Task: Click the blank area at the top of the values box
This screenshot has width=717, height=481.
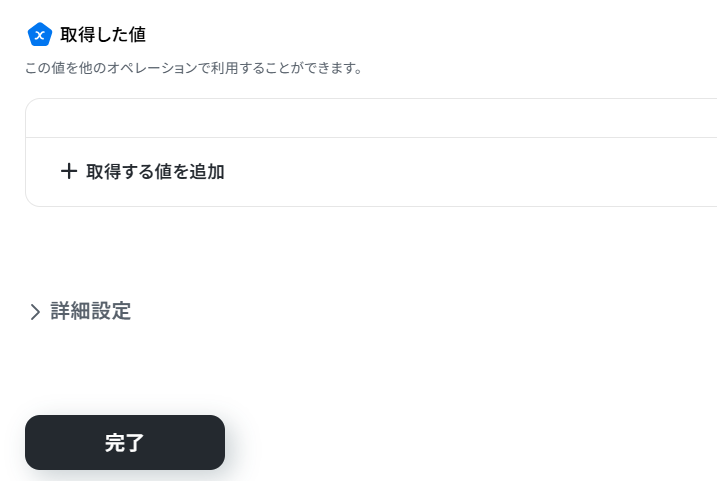Action: tap(370, 118)
